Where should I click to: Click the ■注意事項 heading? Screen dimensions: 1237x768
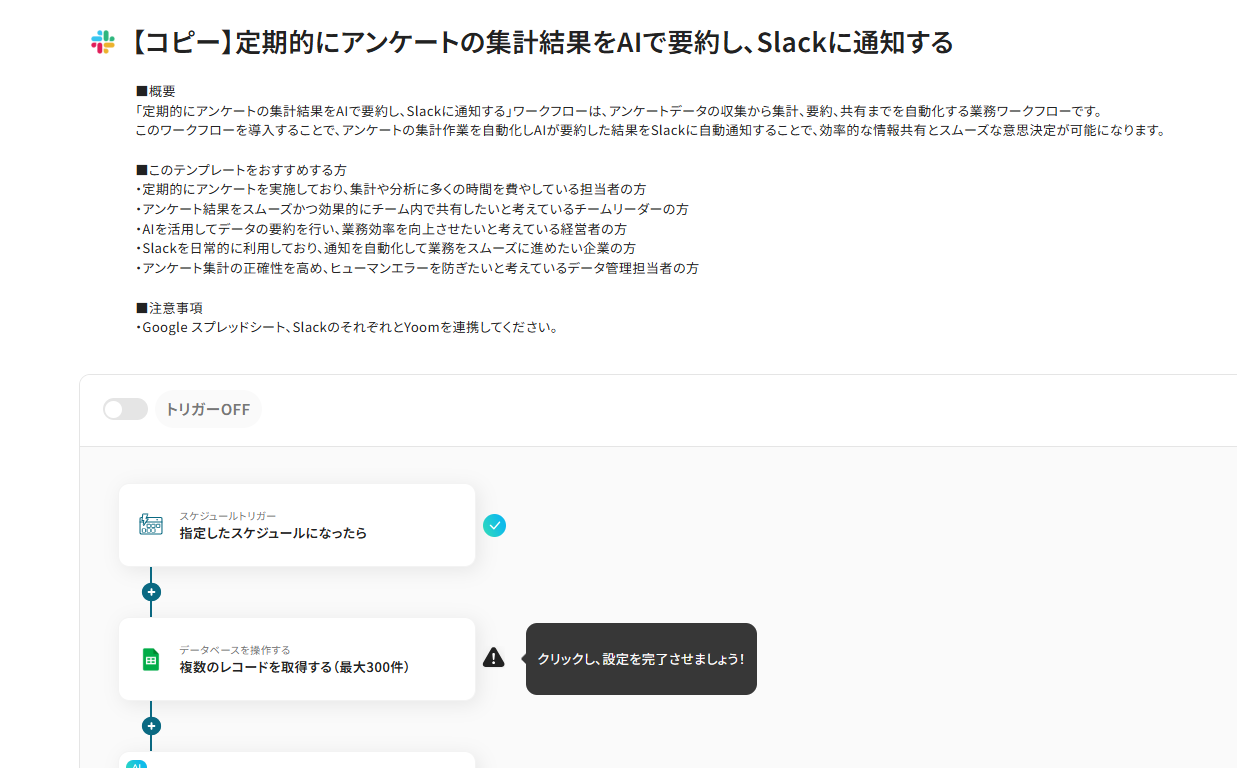click(169, 308)
